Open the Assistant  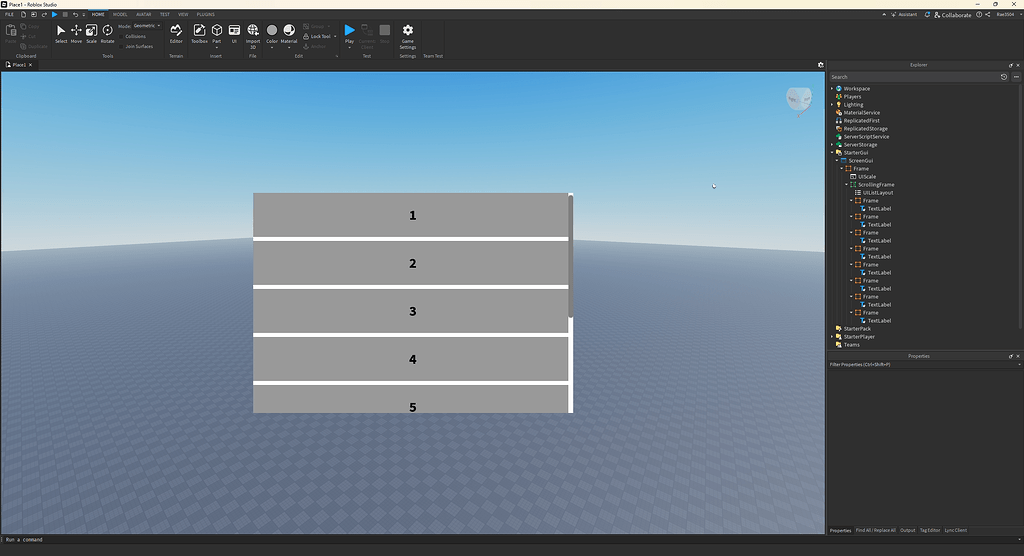coord(904,14)
